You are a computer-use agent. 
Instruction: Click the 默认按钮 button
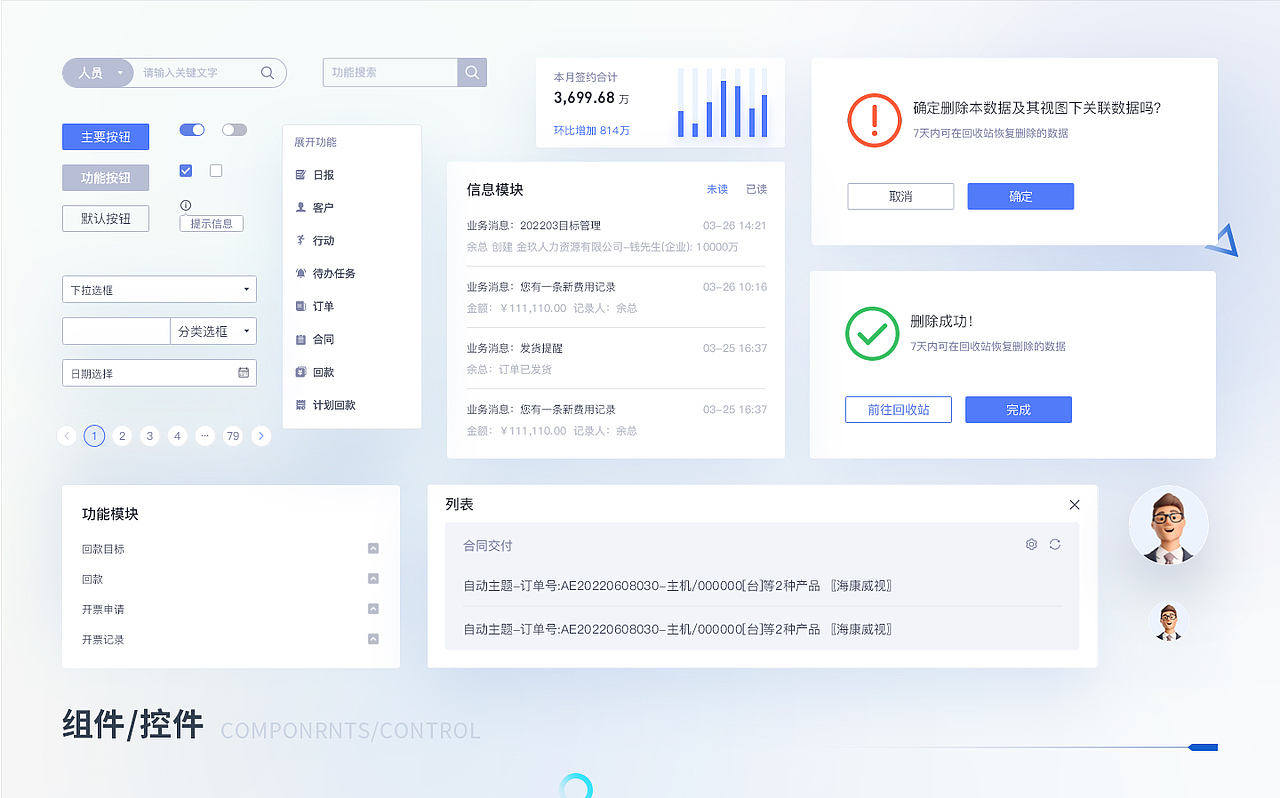coord(105,218)
